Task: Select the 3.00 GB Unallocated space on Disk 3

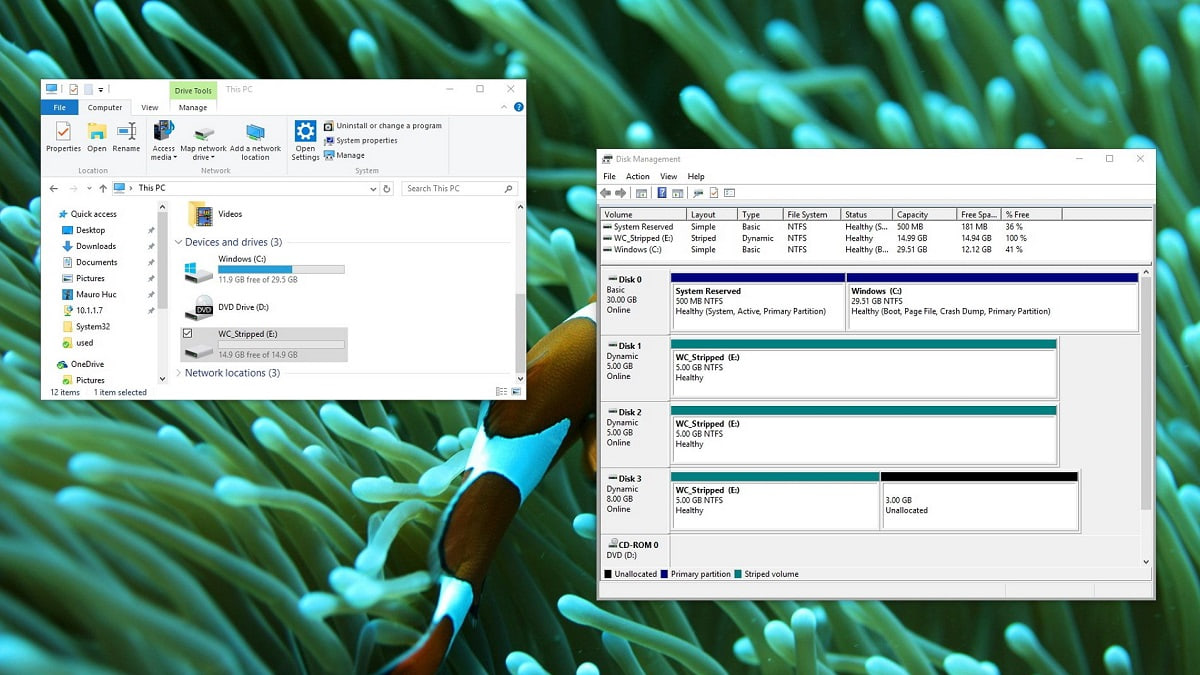Action: (x=979, y=500)
